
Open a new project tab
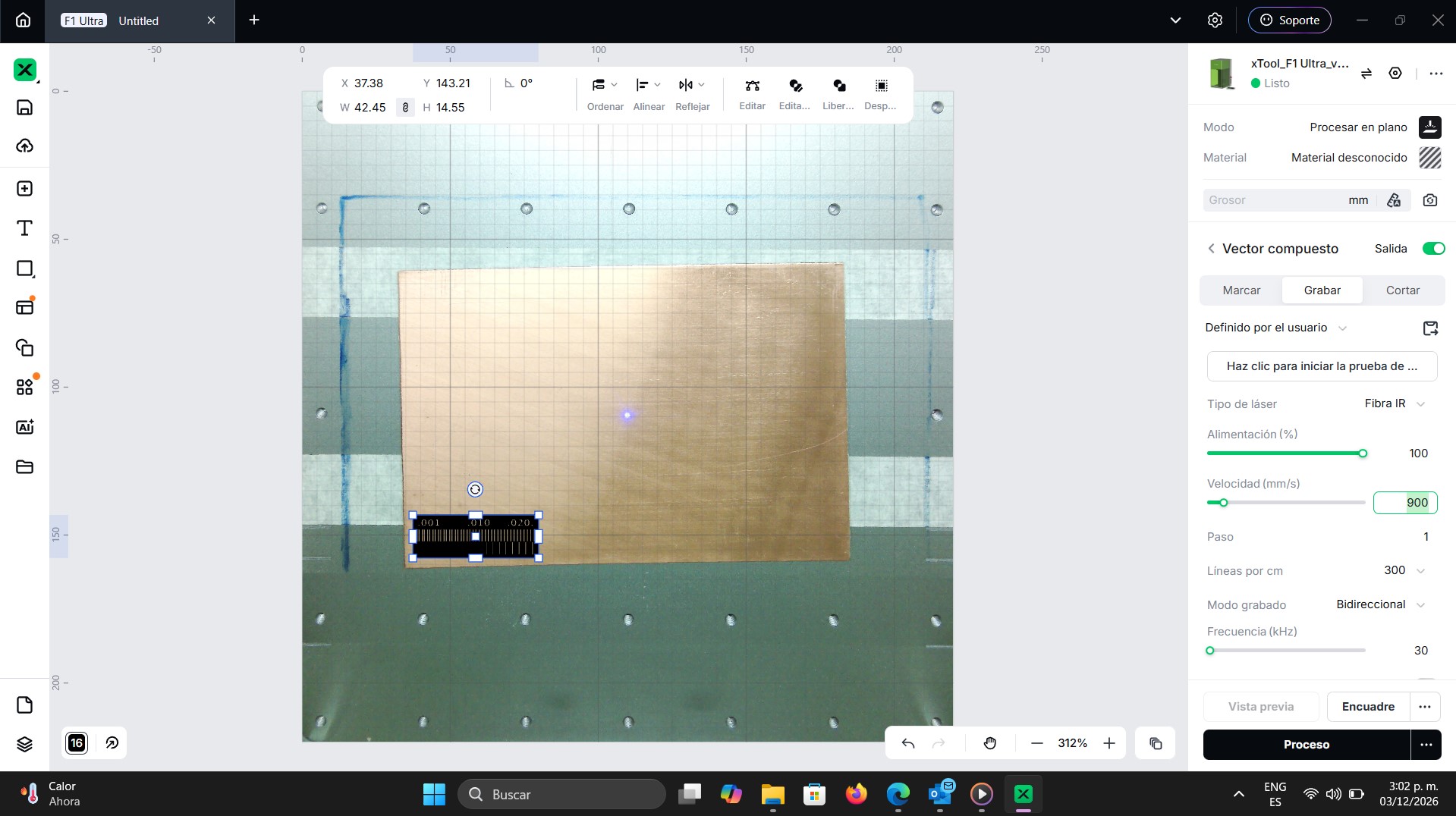254,20
